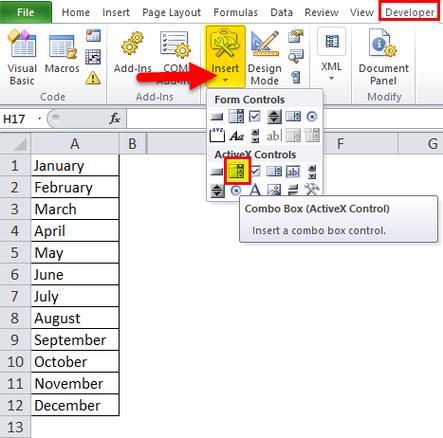Image resolution: width=443 pixels, height=438 pixels.
Task: Select the cell containing September
Action: [x=75, y=340]
